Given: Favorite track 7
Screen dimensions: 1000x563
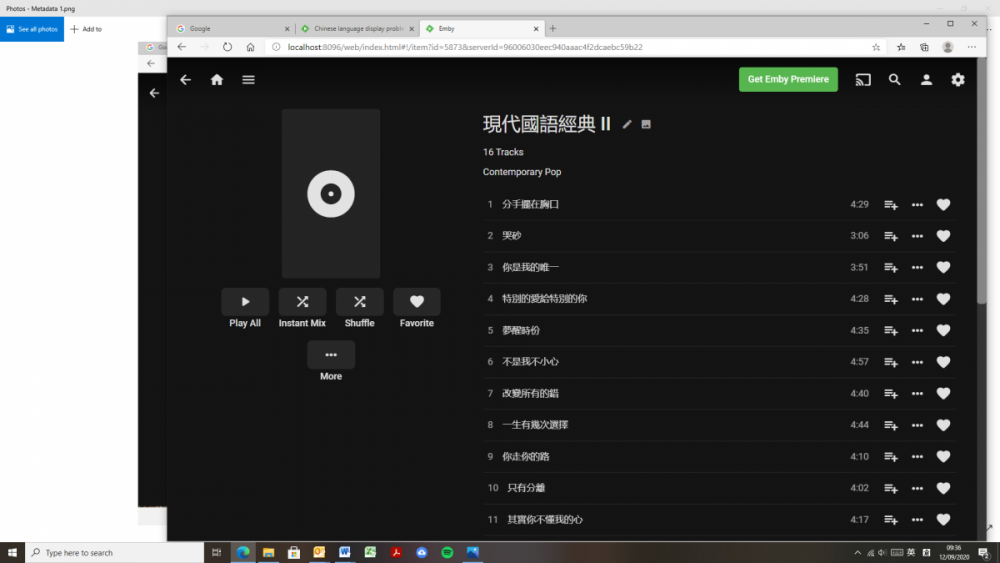Looking at the screenshot, I should click(x=943, y=393).
